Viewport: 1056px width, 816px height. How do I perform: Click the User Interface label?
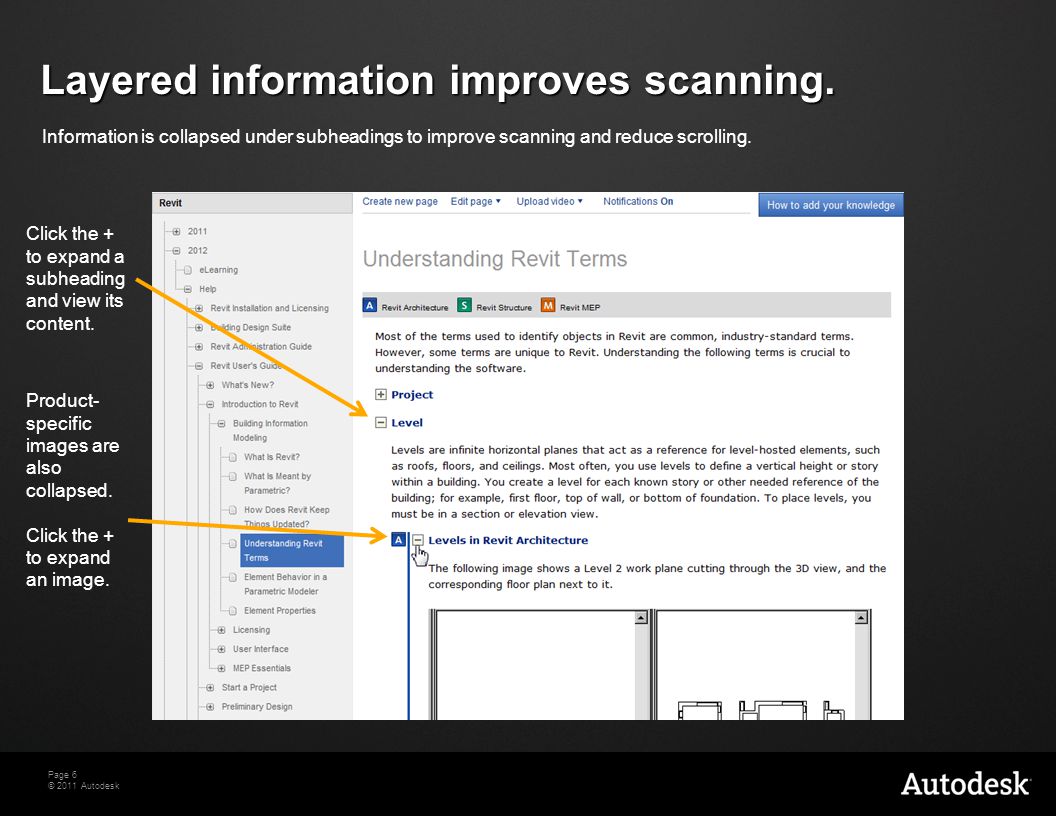click(x=261, y=649)
